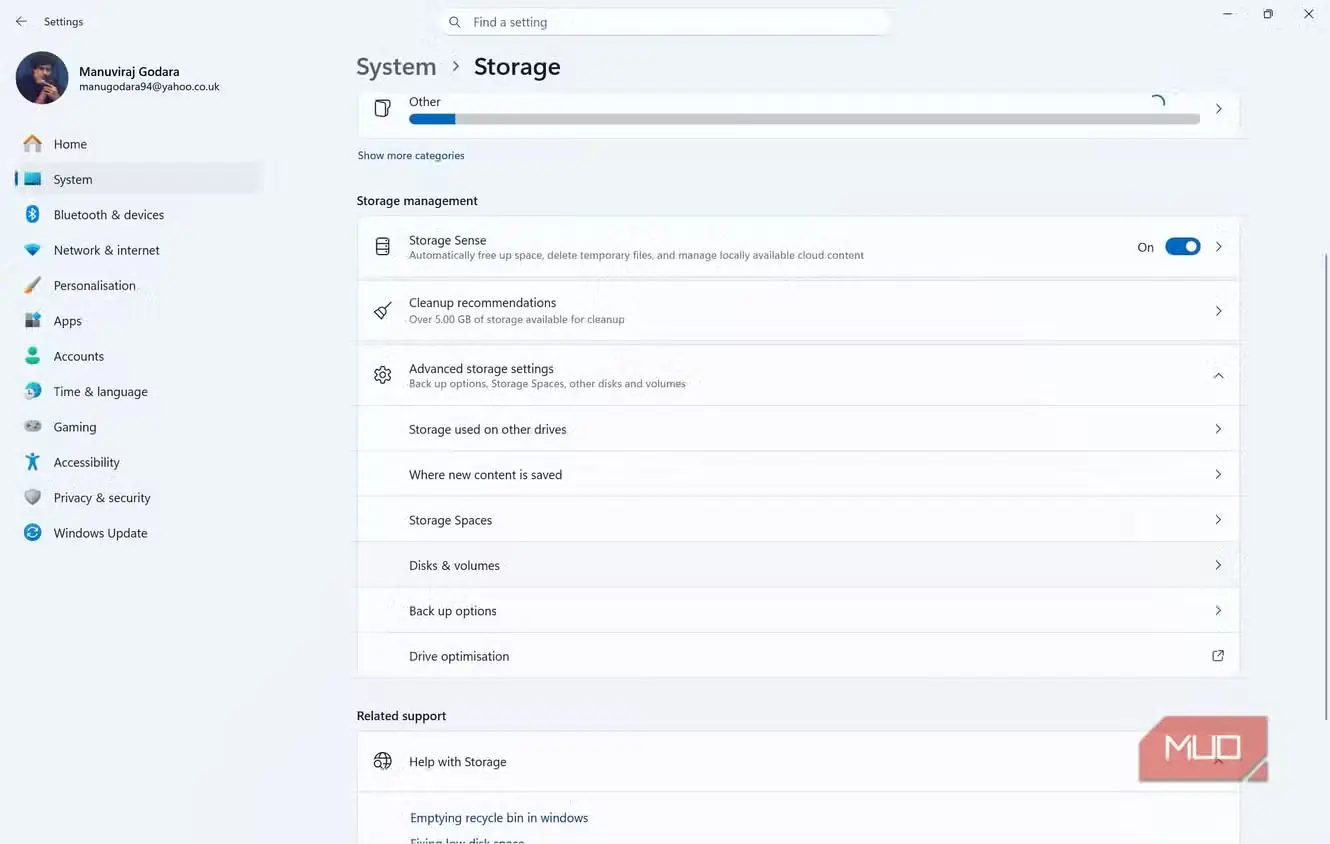This screenshot has width=1330, height=844.
Task: Click the Privacy shield icon
Action: point(33,497)
